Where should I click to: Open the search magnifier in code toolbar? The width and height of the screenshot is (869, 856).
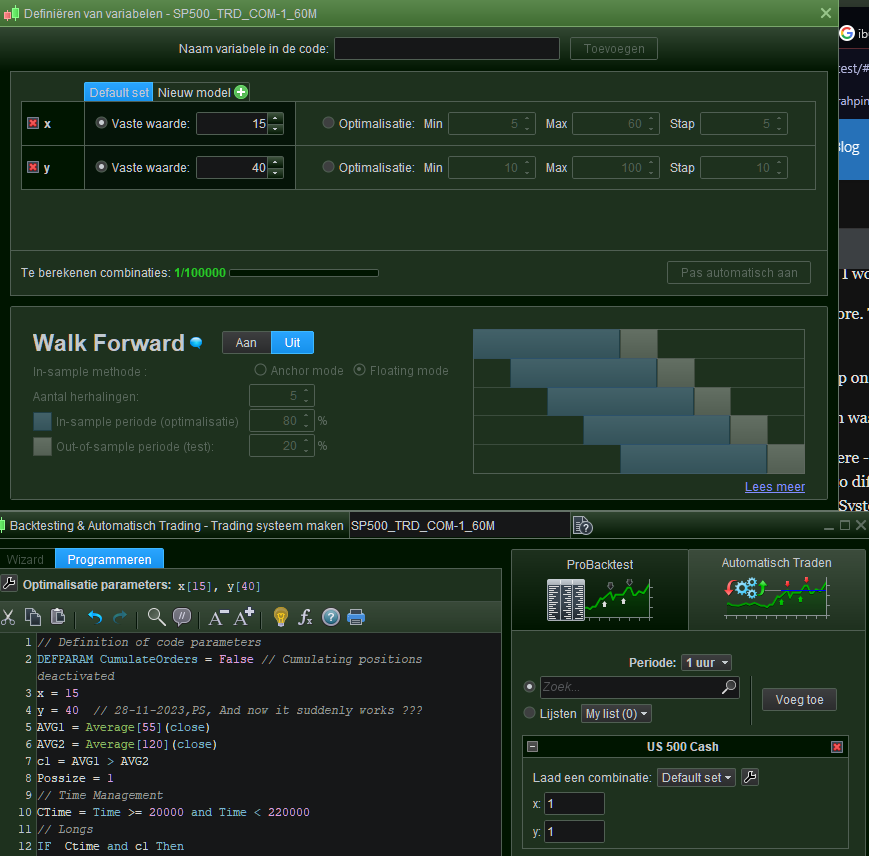[156, 617]
